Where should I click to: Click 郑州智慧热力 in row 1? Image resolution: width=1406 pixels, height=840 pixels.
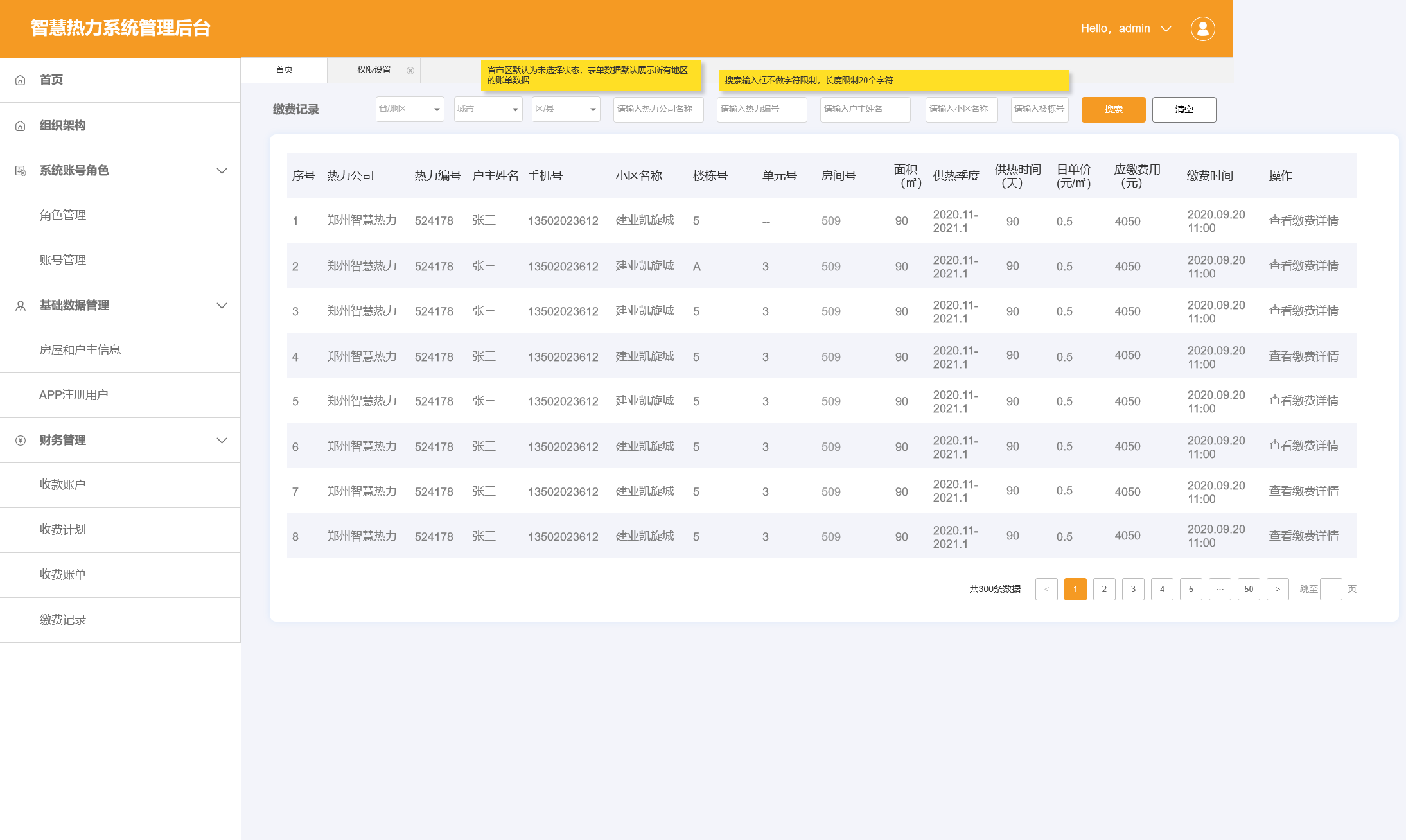click(x=362, y=221)
